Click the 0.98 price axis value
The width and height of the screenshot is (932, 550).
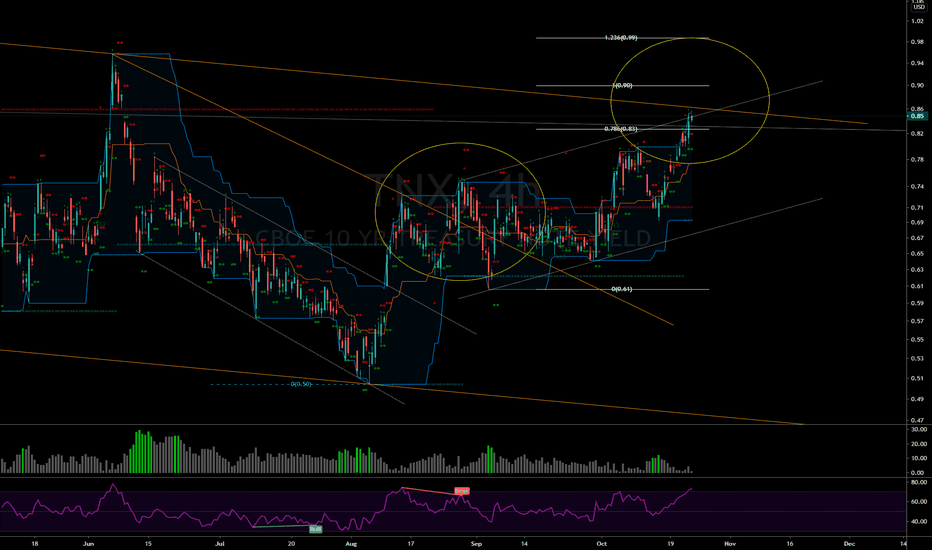point(917,42)
